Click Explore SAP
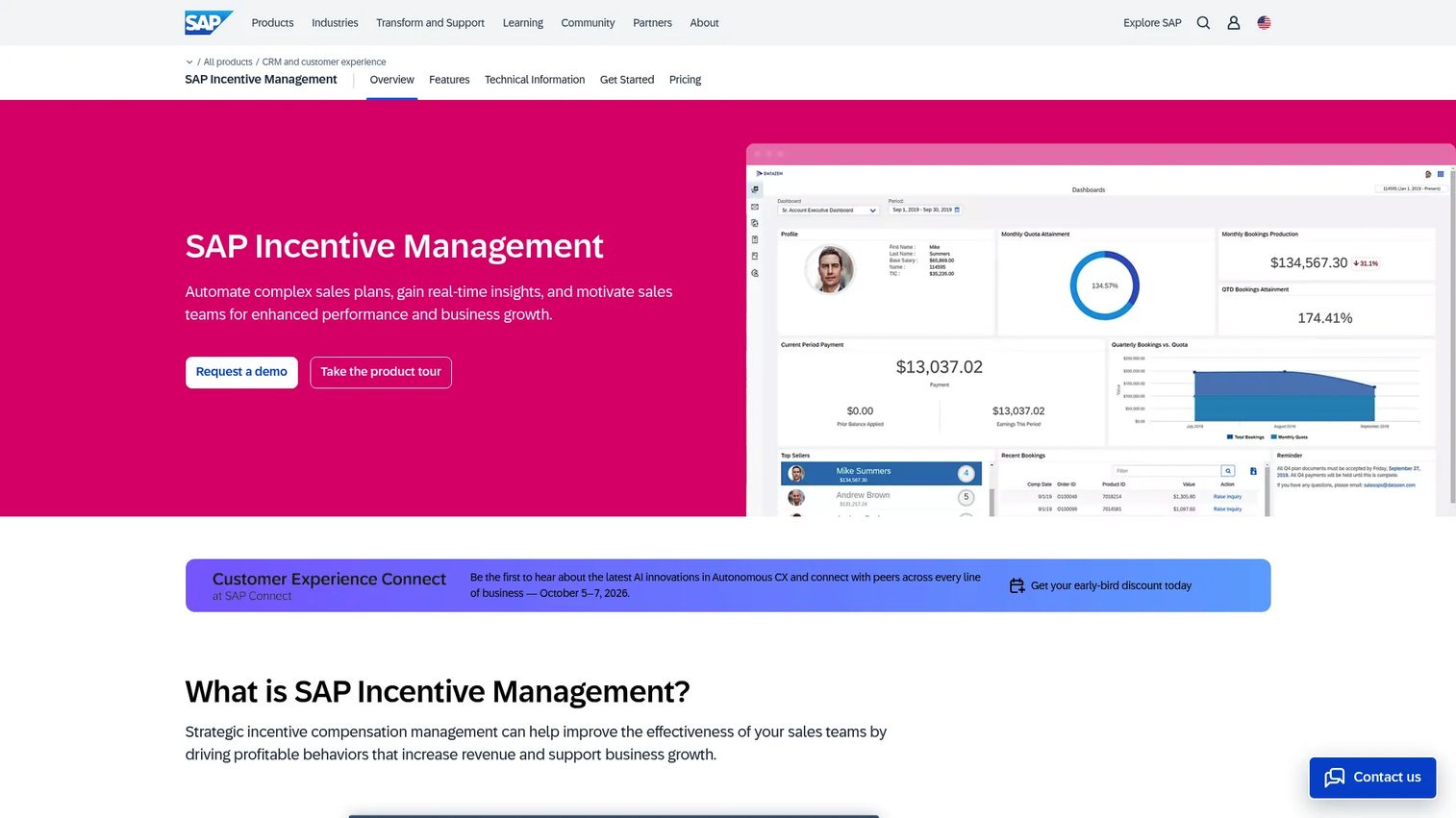 click(1152, 23)
